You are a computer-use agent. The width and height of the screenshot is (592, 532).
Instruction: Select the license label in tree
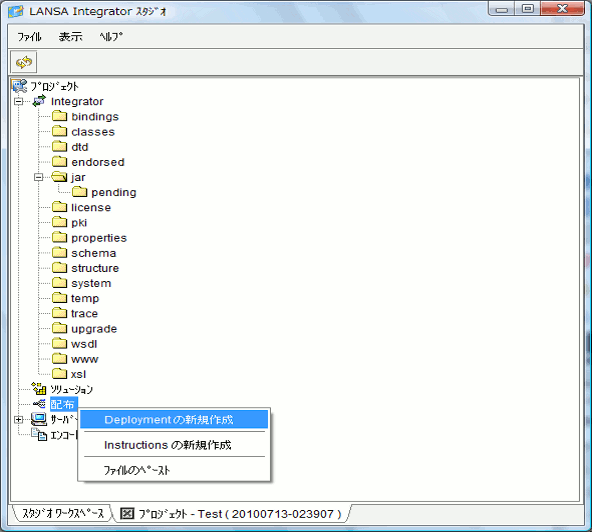[x=91, y=207]
